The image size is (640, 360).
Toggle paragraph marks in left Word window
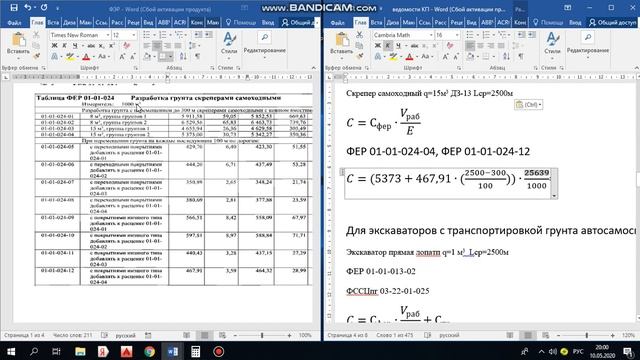pos(198,57)
